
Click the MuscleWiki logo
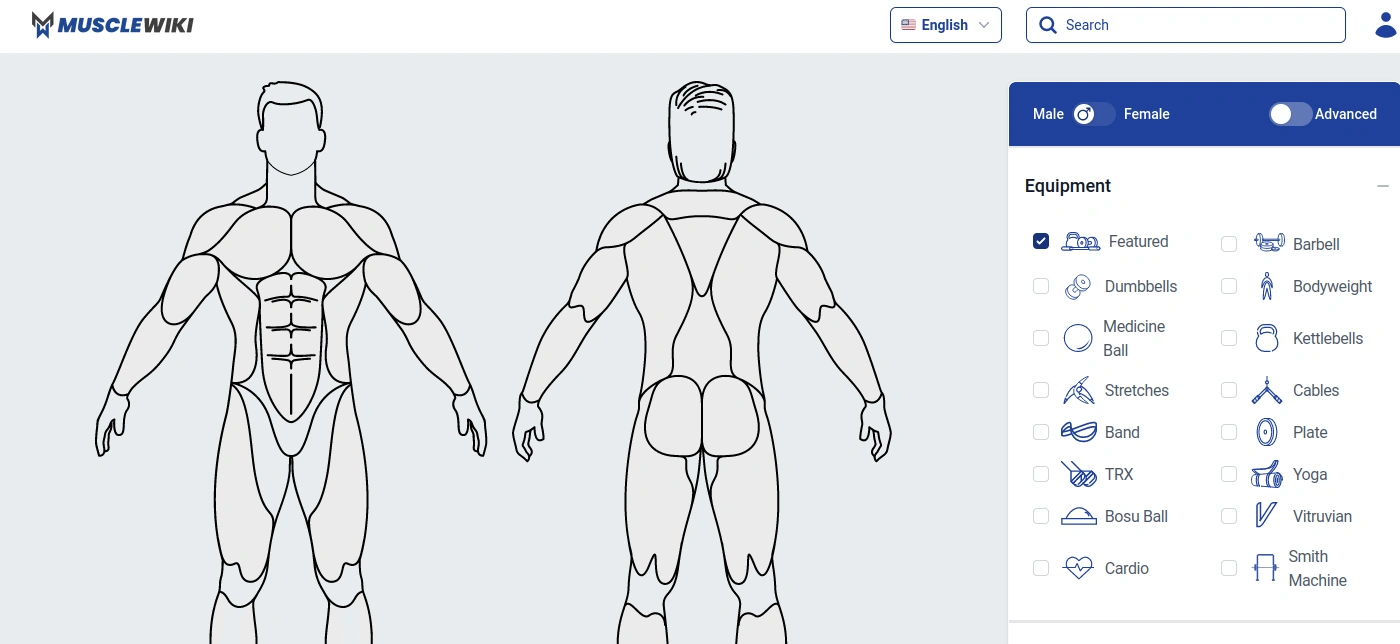point(112,25)
